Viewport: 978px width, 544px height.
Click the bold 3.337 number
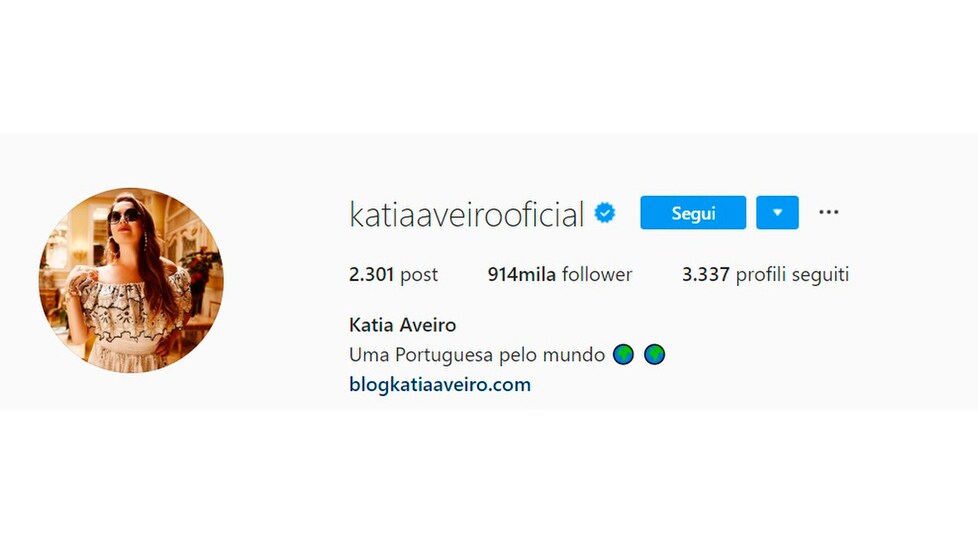[705, 274]
